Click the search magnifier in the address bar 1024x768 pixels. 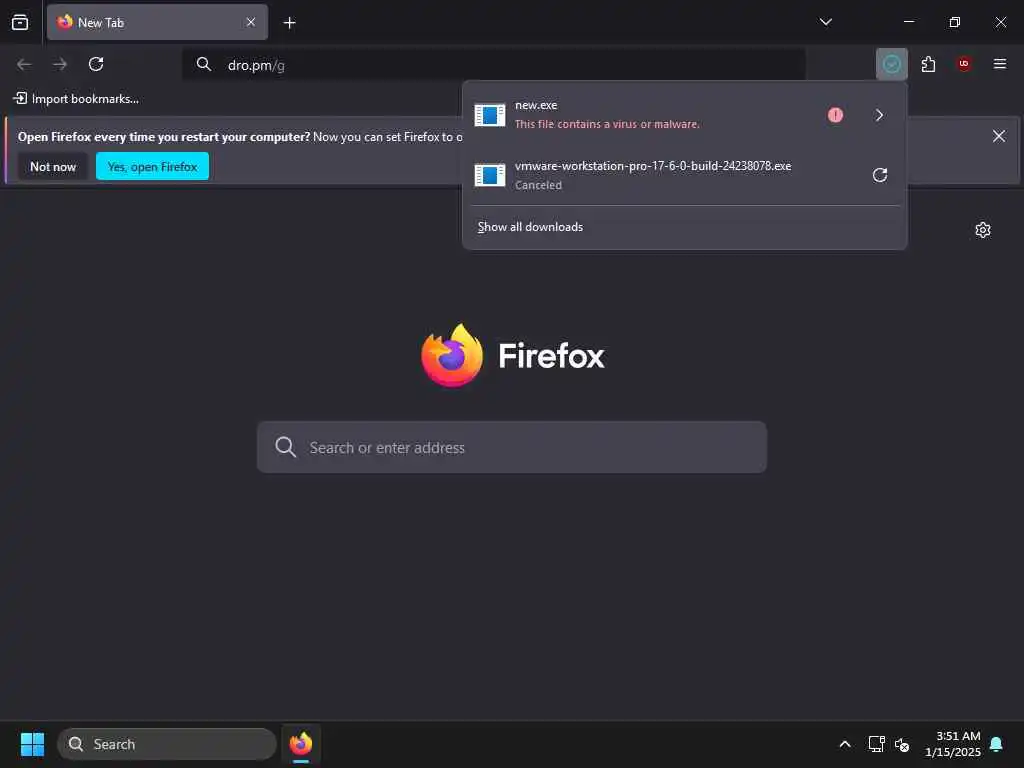click(x=204, y=64)
